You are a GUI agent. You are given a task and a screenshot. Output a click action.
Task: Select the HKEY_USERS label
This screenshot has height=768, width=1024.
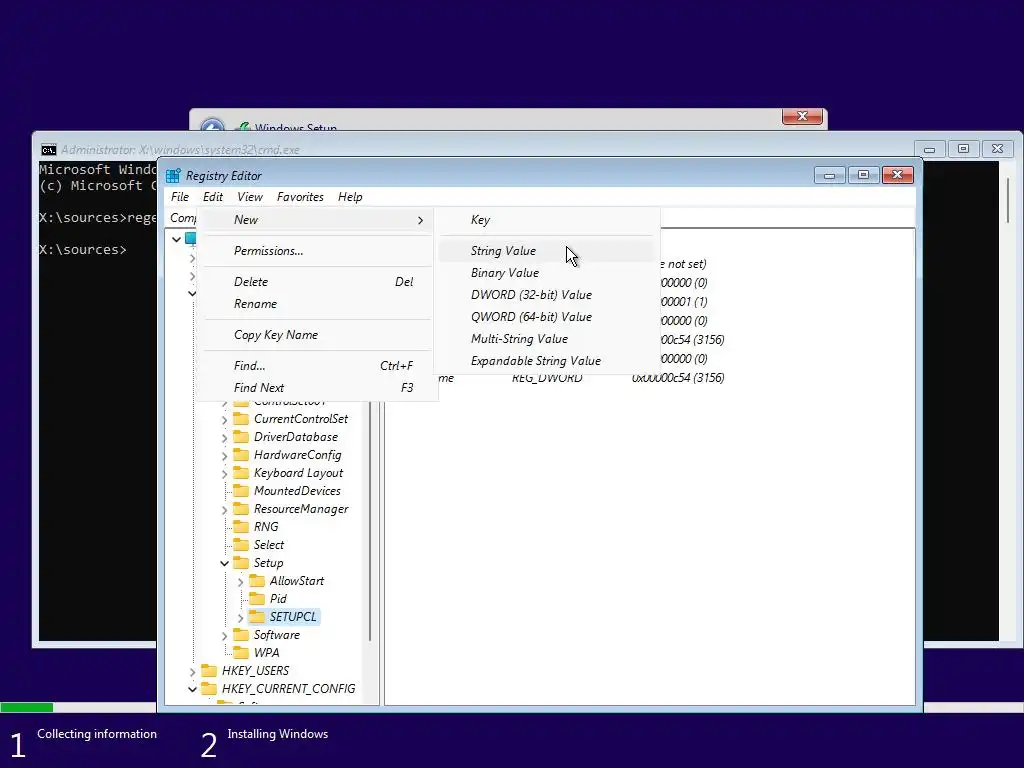click(x=255, y=671)
